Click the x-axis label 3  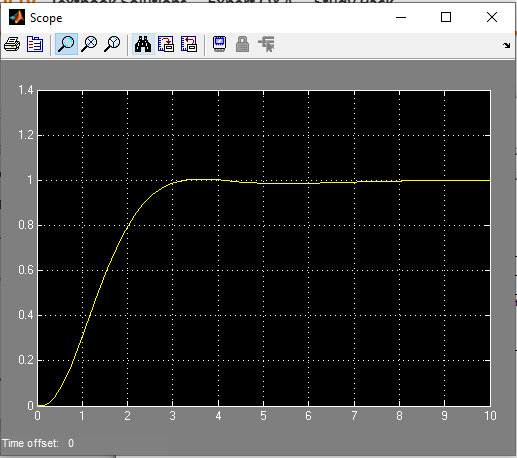(172, 416)
